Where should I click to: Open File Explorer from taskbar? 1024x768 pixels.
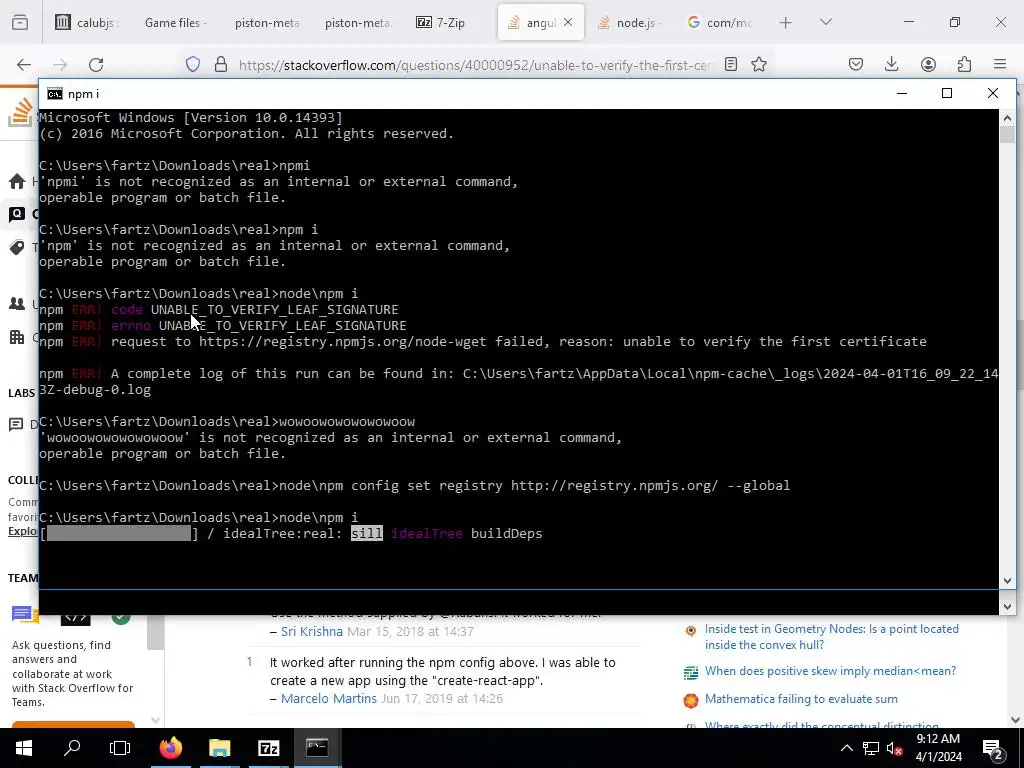coord(219,748)
